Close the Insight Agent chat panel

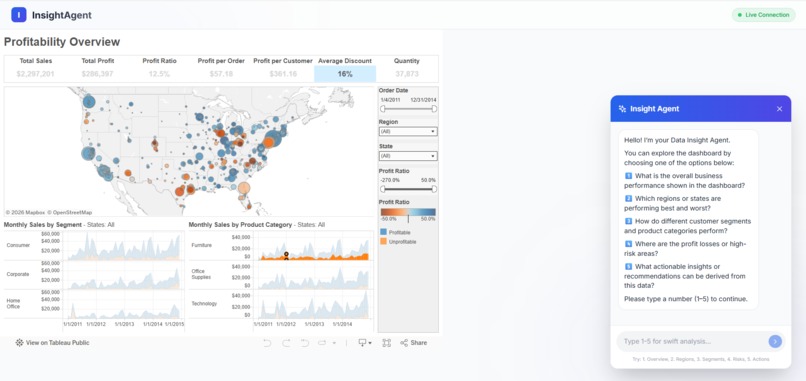click(x=779, y=109)
